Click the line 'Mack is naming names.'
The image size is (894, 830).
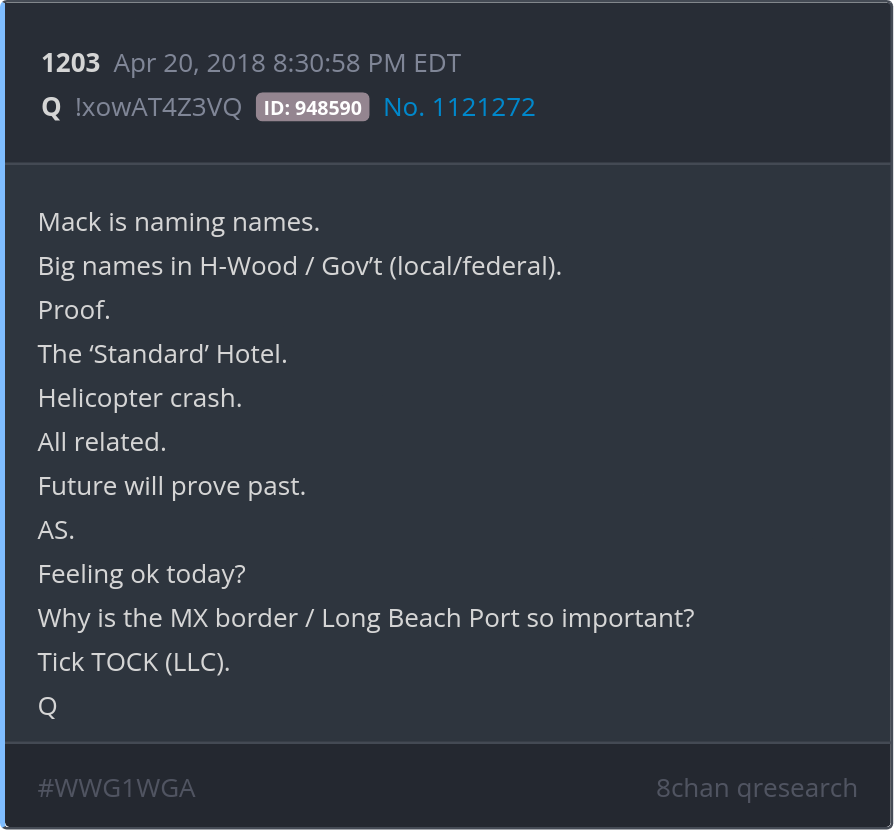(x=179, y=222)
